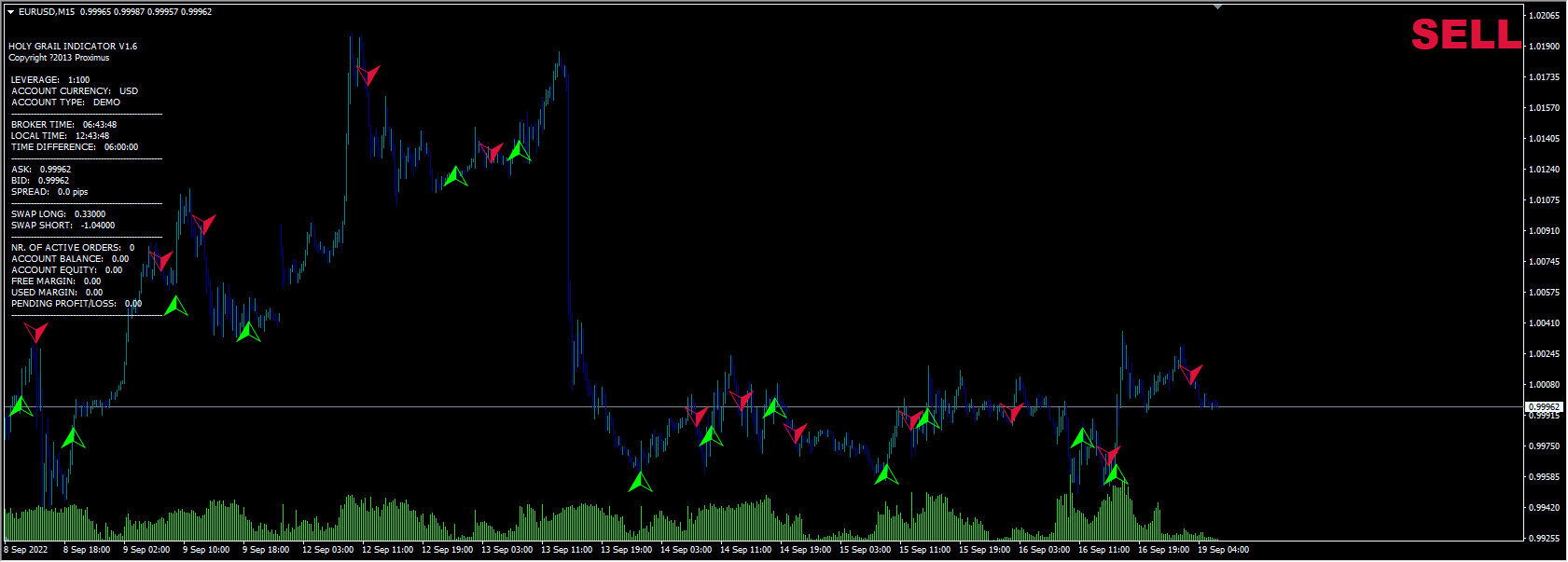Click the red sell arrow at the highest peak

(368, 75)
